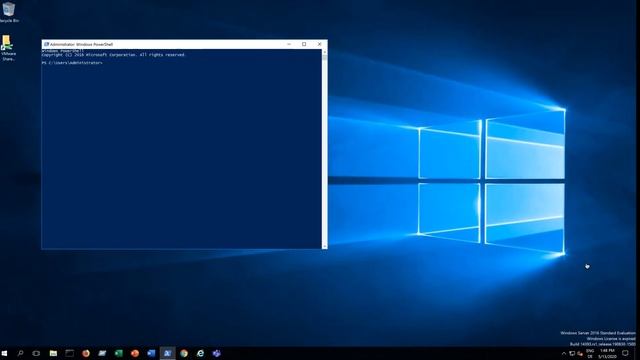Close the Administrator PowerShell window
The width and height of the screenshot is (640, 360).
tap(319, 44)
